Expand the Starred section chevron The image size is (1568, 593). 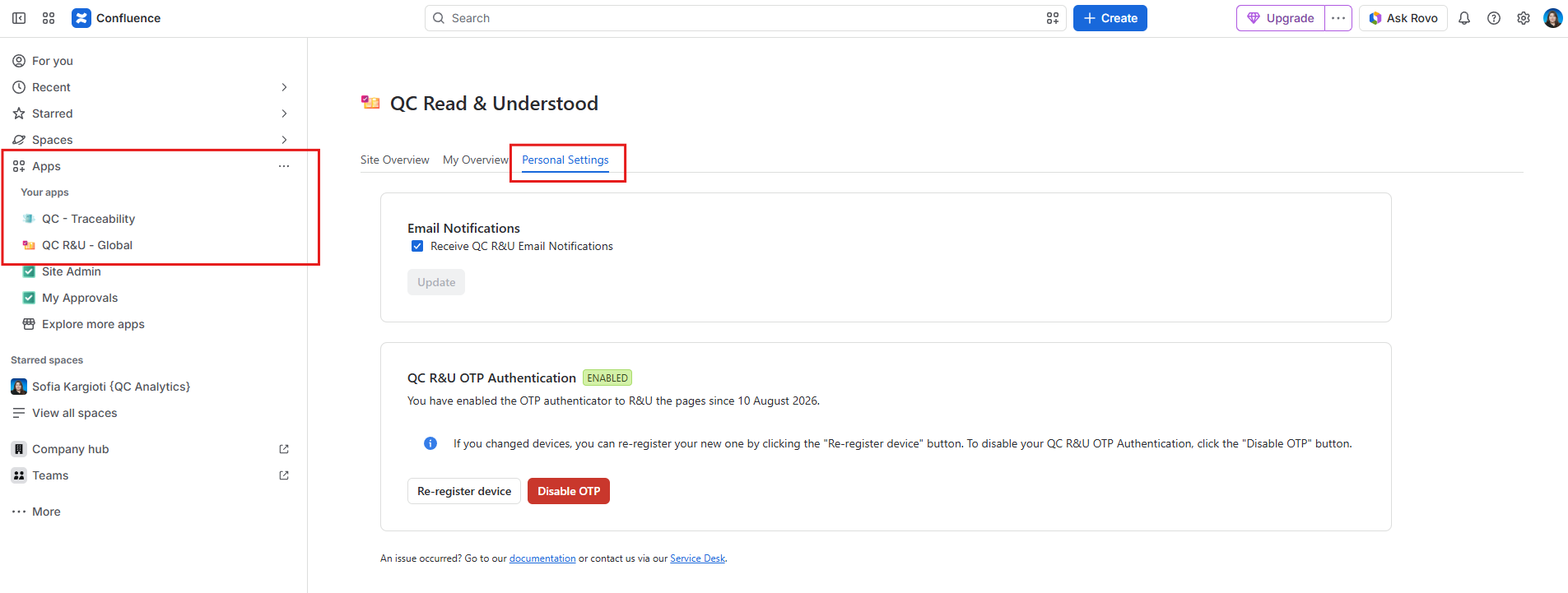coord(284,114)
